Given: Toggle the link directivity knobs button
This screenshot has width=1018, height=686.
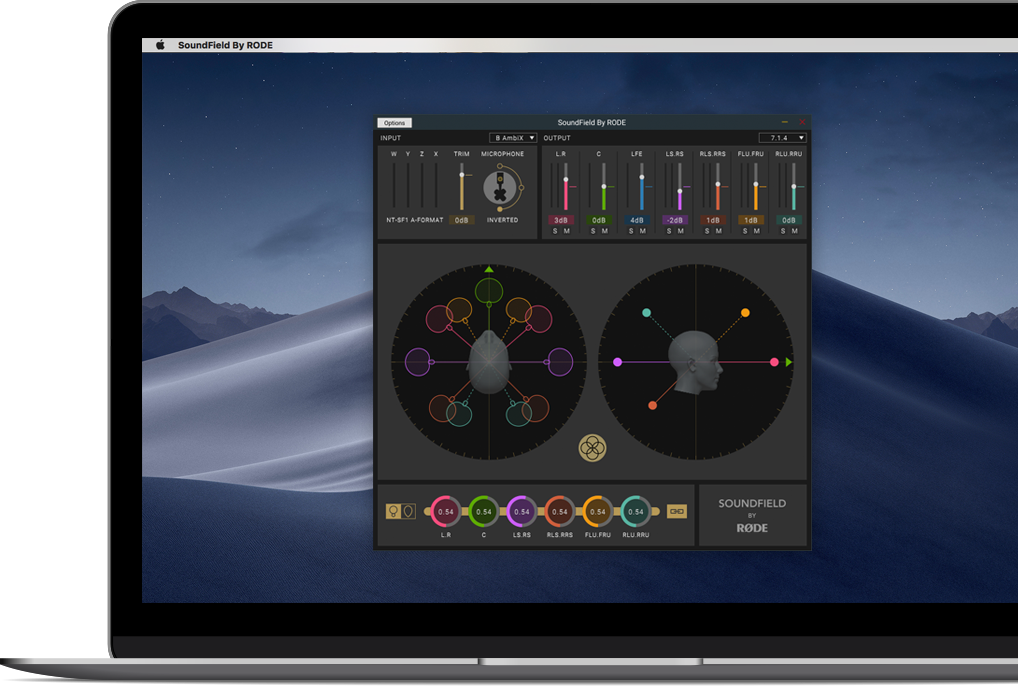Looking at the screenshot, I should click(x=677, y=511).
